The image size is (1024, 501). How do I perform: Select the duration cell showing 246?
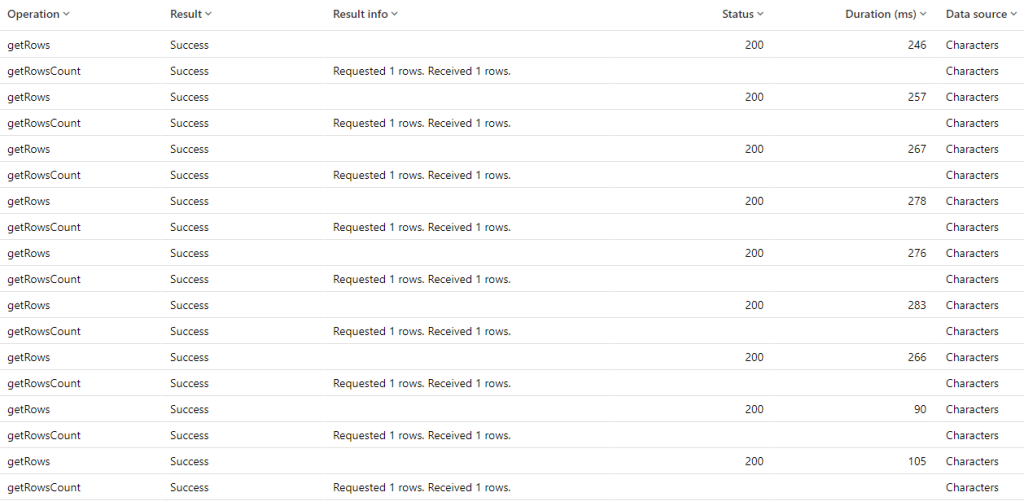tap(916, 45)
